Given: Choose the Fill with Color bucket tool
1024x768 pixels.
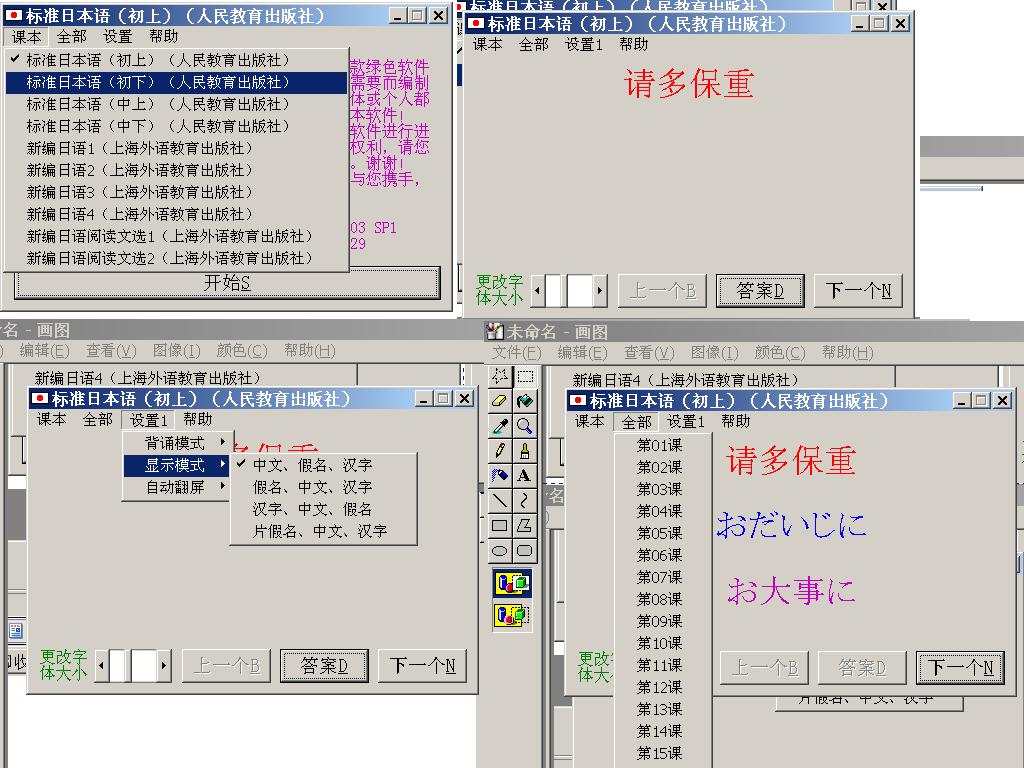Looking at the screenshot, I should pos(524,401).
